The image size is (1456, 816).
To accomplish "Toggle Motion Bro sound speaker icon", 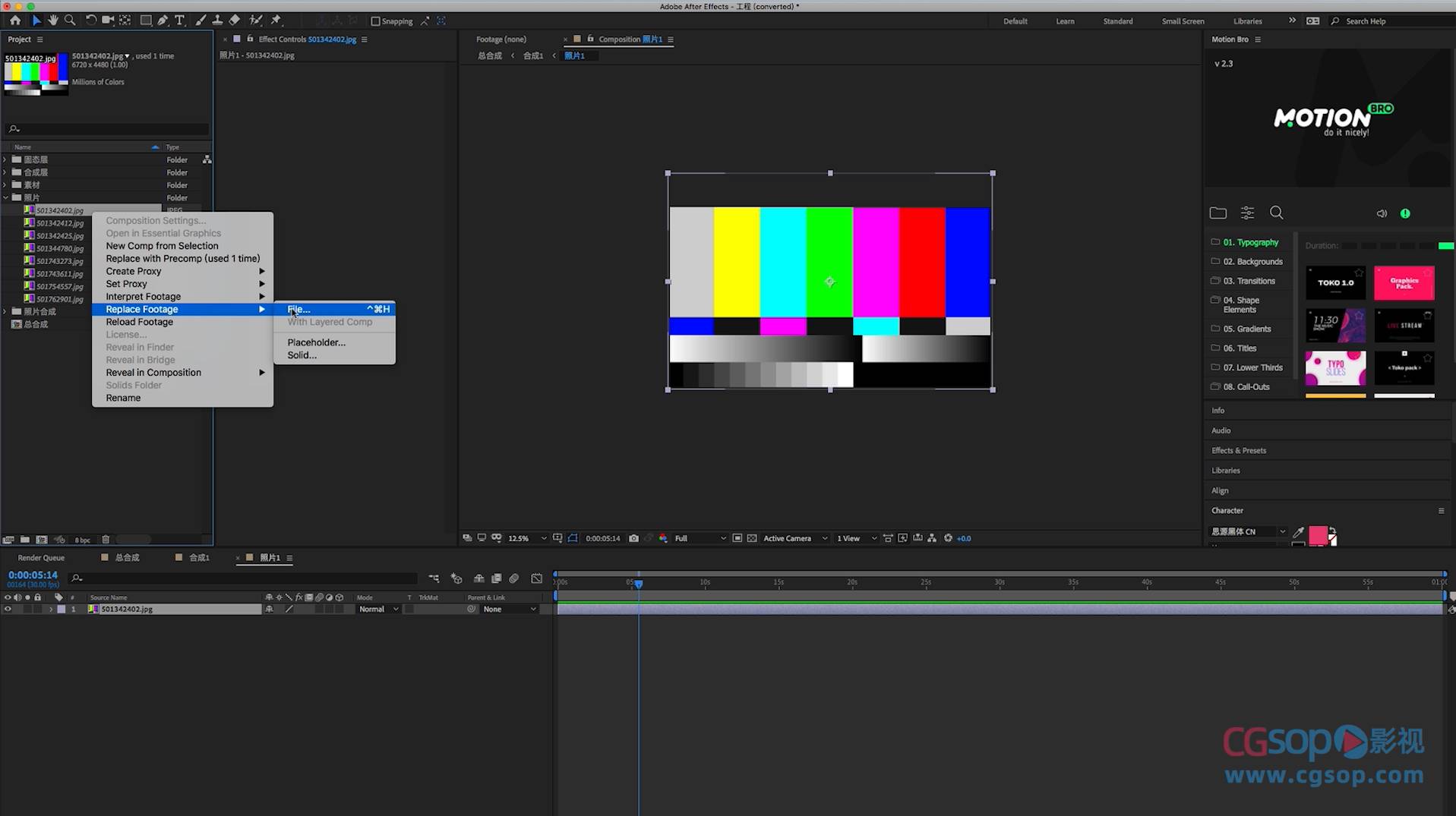I will (x=1382, y=214).
